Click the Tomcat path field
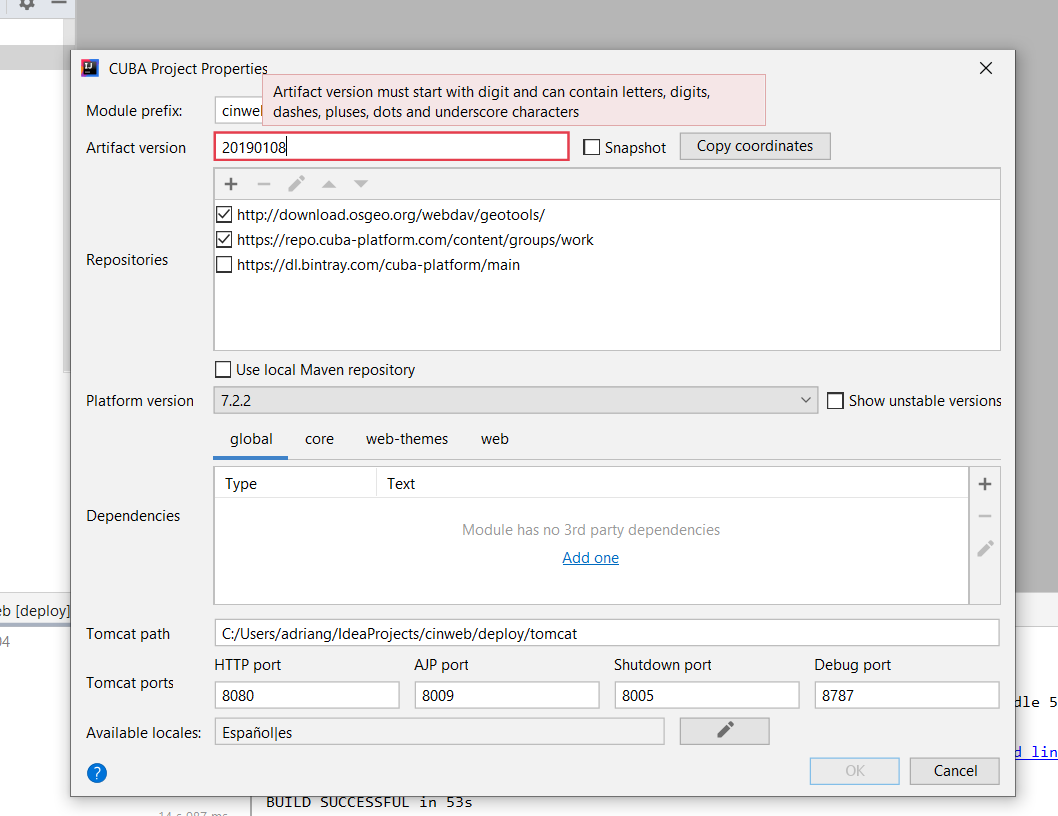This screenshot has width=1058, height=816. [607, 633]
